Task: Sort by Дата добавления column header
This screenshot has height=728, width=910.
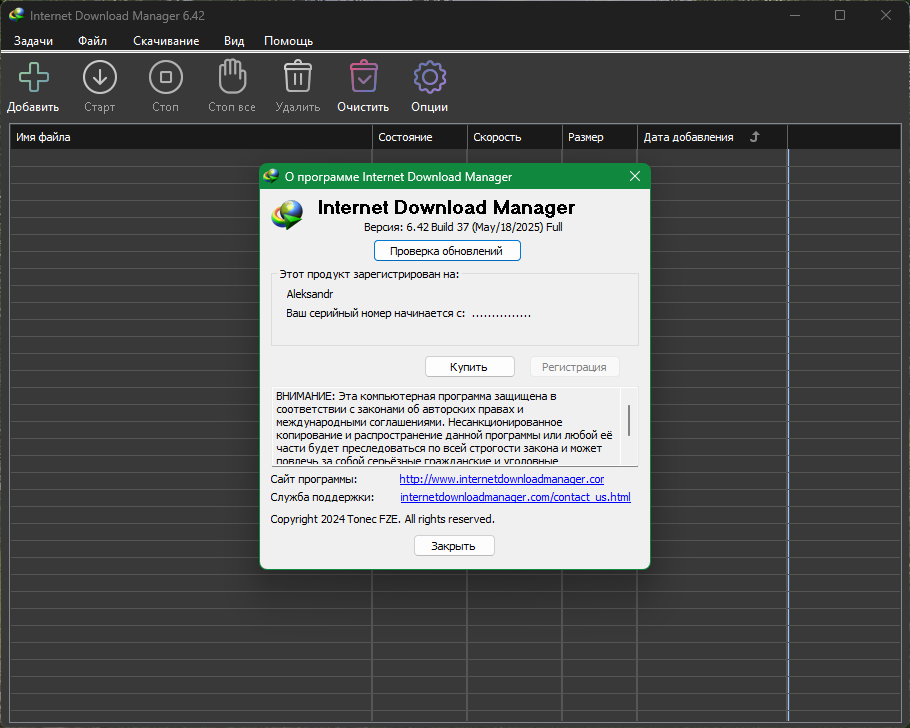Action: pyautogui.click(x=712, y=137)
